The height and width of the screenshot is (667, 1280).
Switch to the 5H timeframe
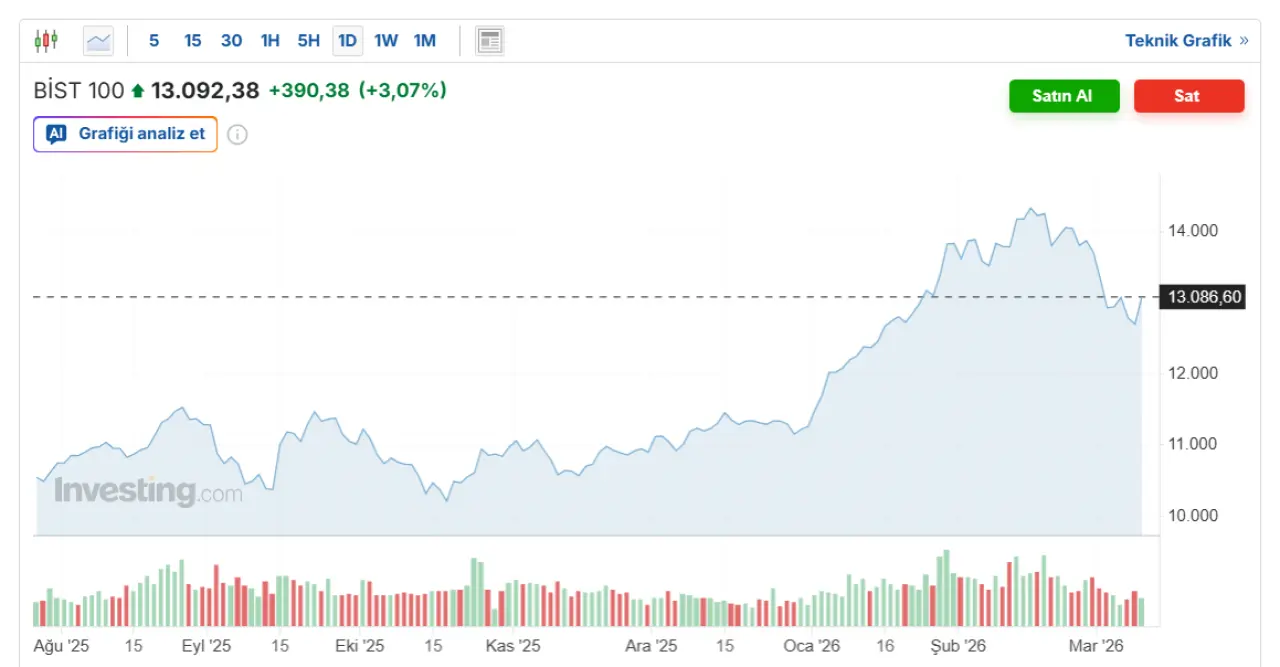pos(308,41)
